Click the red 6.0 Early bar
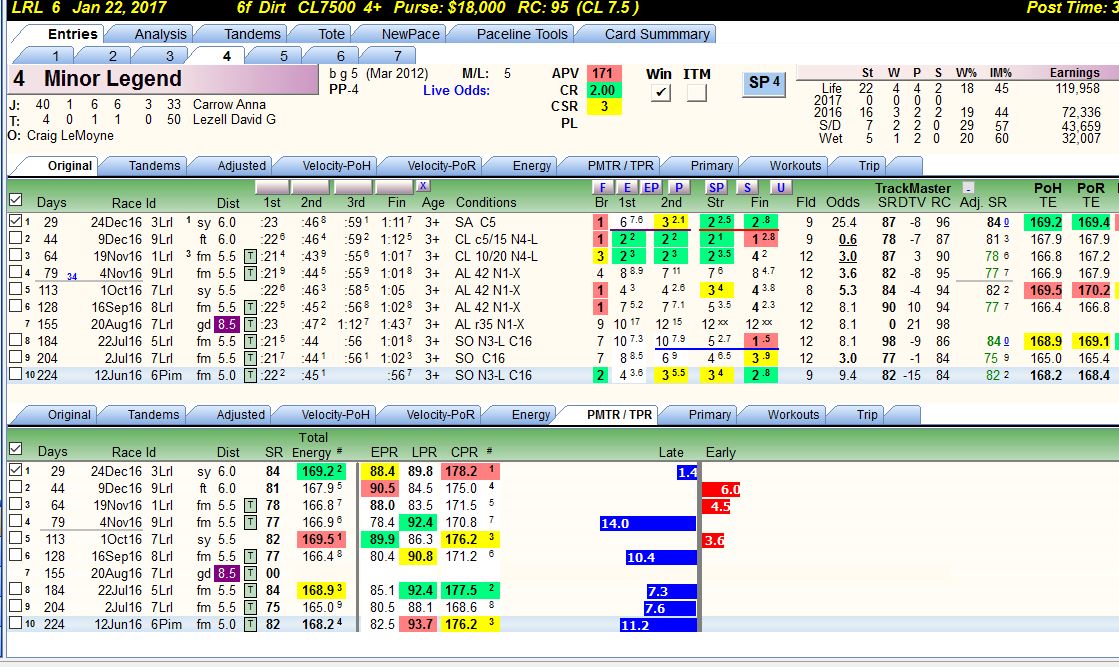The image size is (1119, 667). 721,489
